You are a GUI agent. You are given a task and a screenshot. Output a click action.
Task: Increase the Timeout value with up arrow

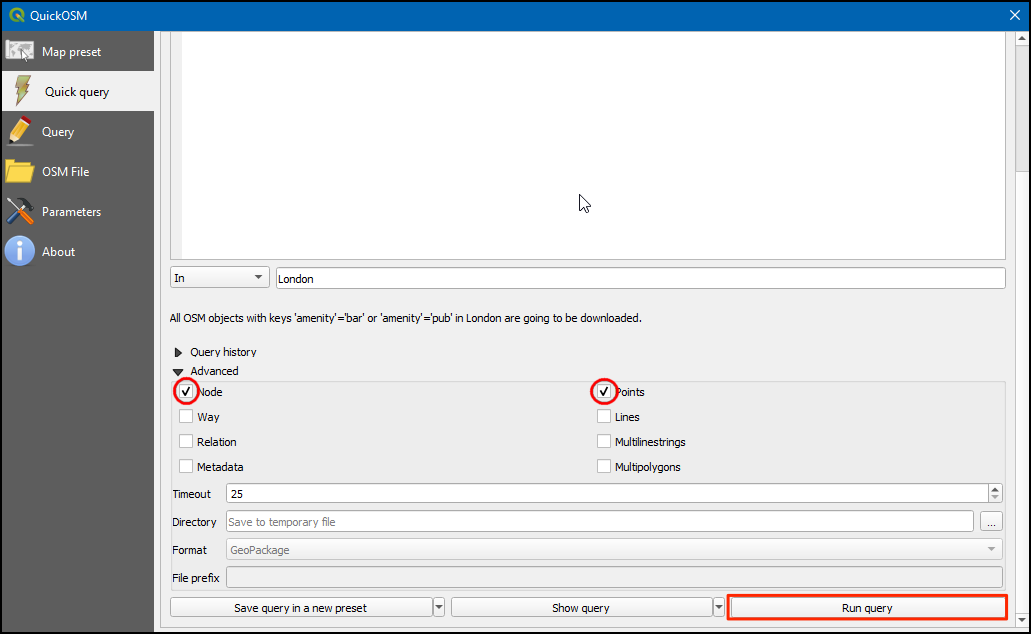click(x=994, y=489)
